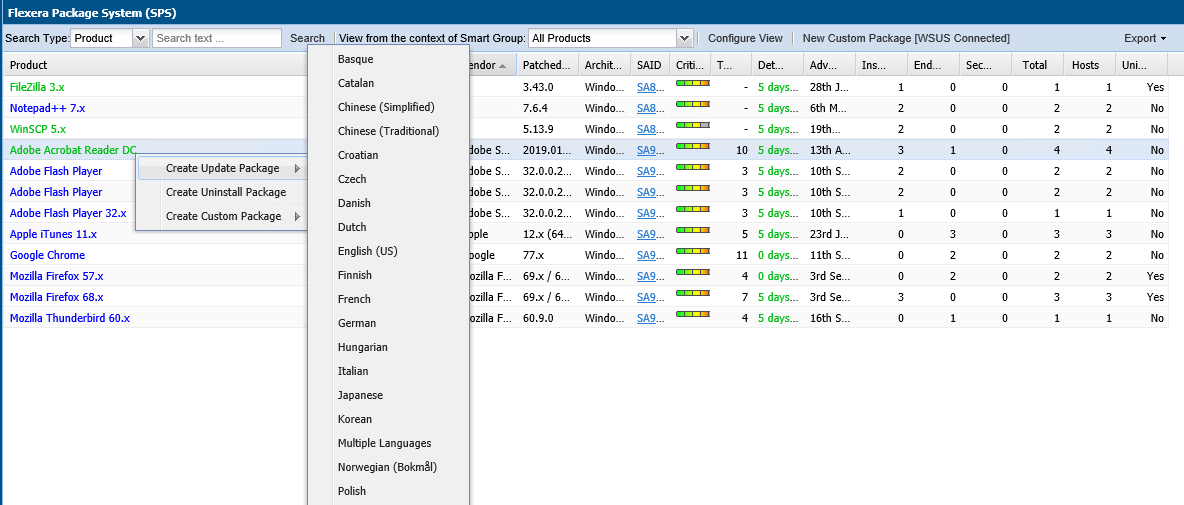Screen dimensions: 1184x505
Task: Pick Chinese (Traditional) language
Action: coord(389,131)
